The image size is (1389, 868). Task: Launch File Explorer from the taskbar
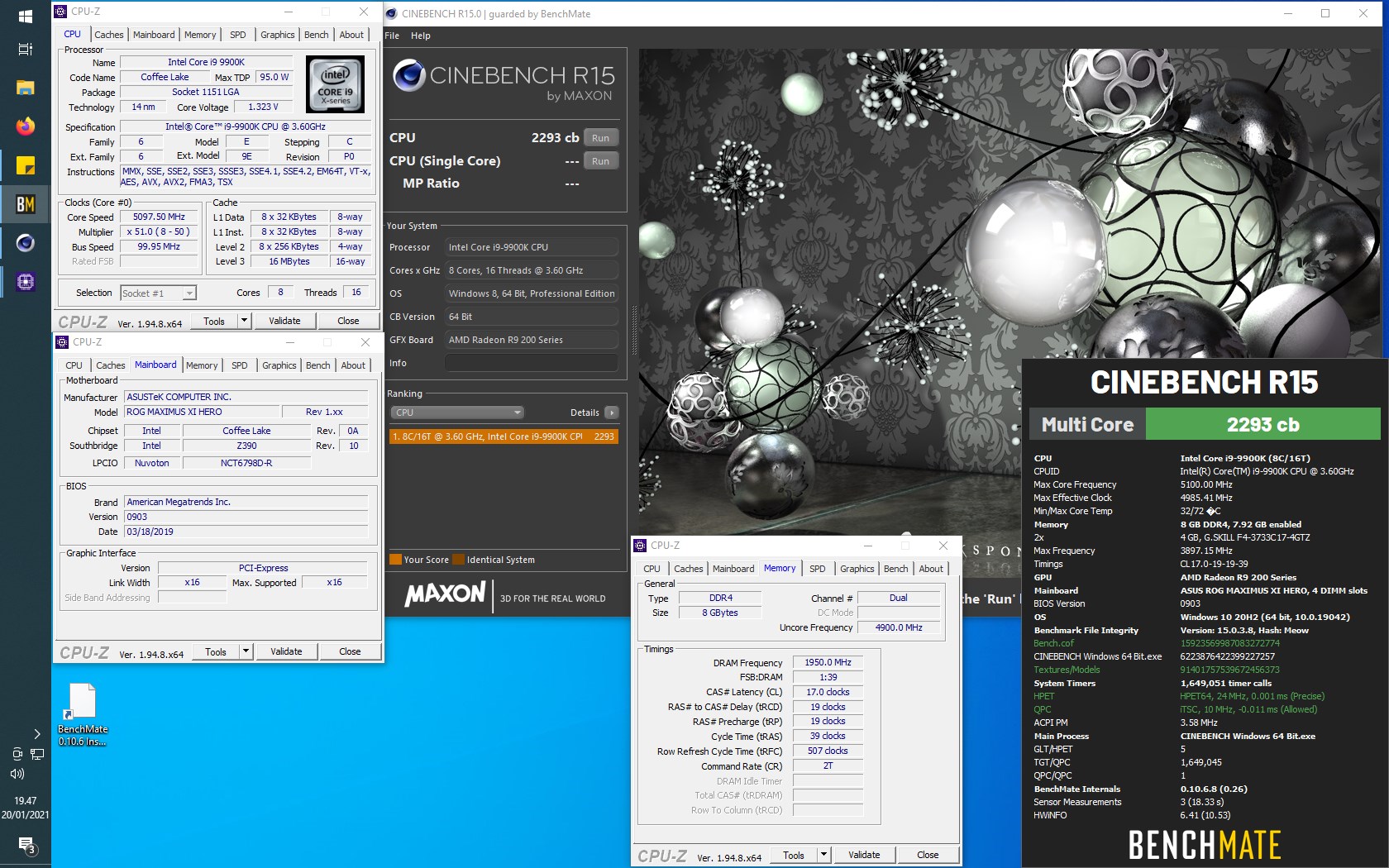(x=25, y=88)
